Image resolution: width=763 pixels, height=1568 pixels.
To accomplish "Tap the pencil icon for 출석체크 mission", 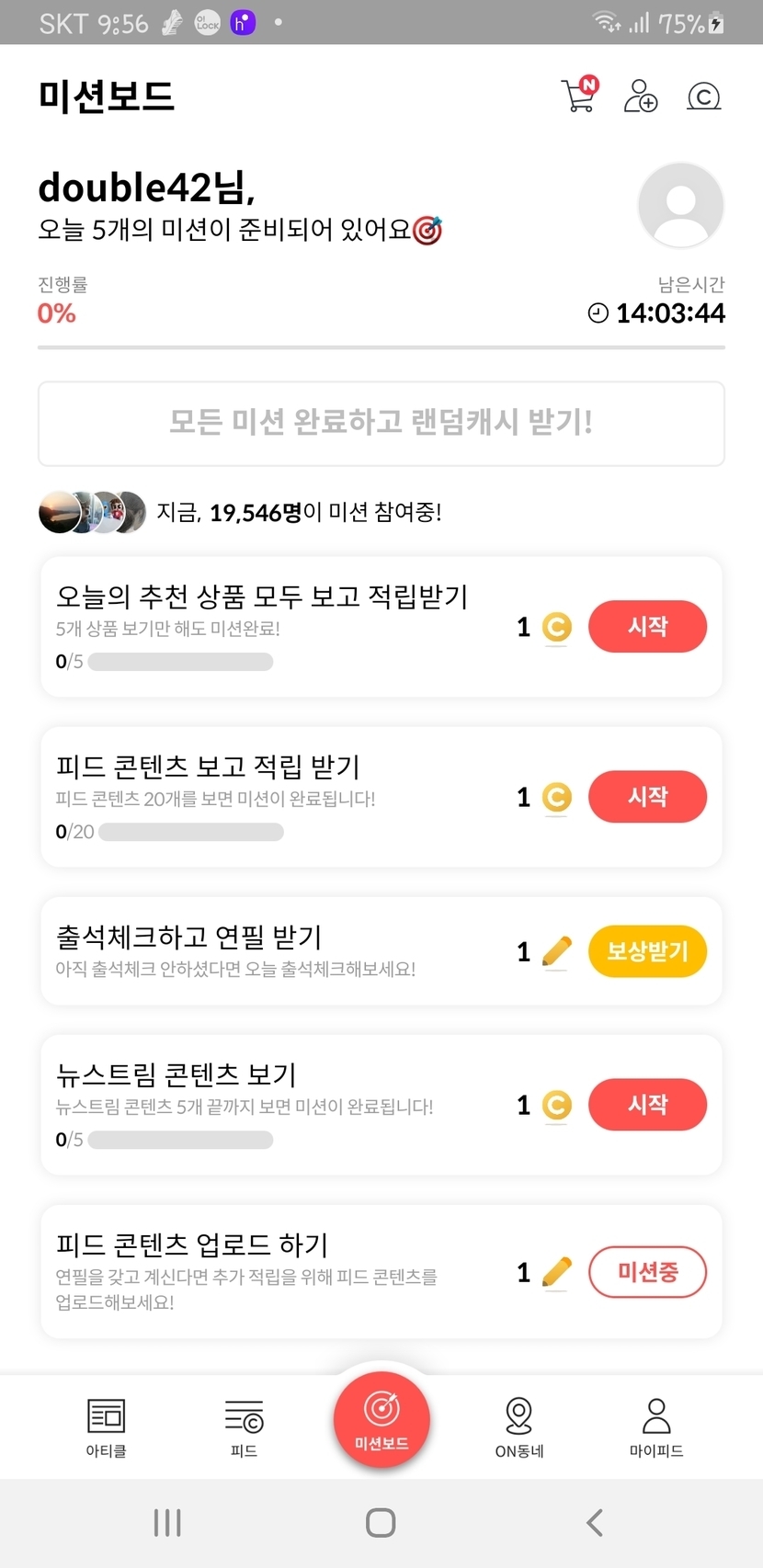I will point(557,951).
